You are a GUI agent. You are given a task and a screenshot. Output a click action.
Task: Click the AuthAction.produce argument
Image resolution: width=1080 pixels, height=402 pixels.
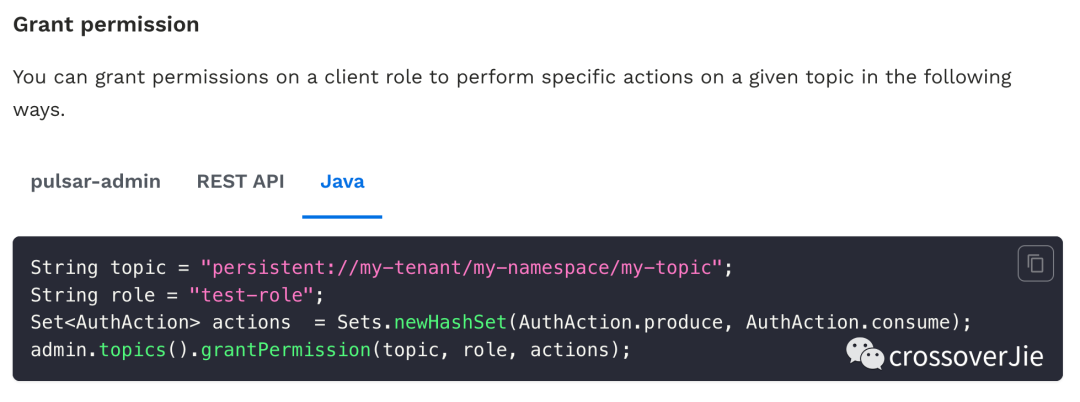(626, 322)
